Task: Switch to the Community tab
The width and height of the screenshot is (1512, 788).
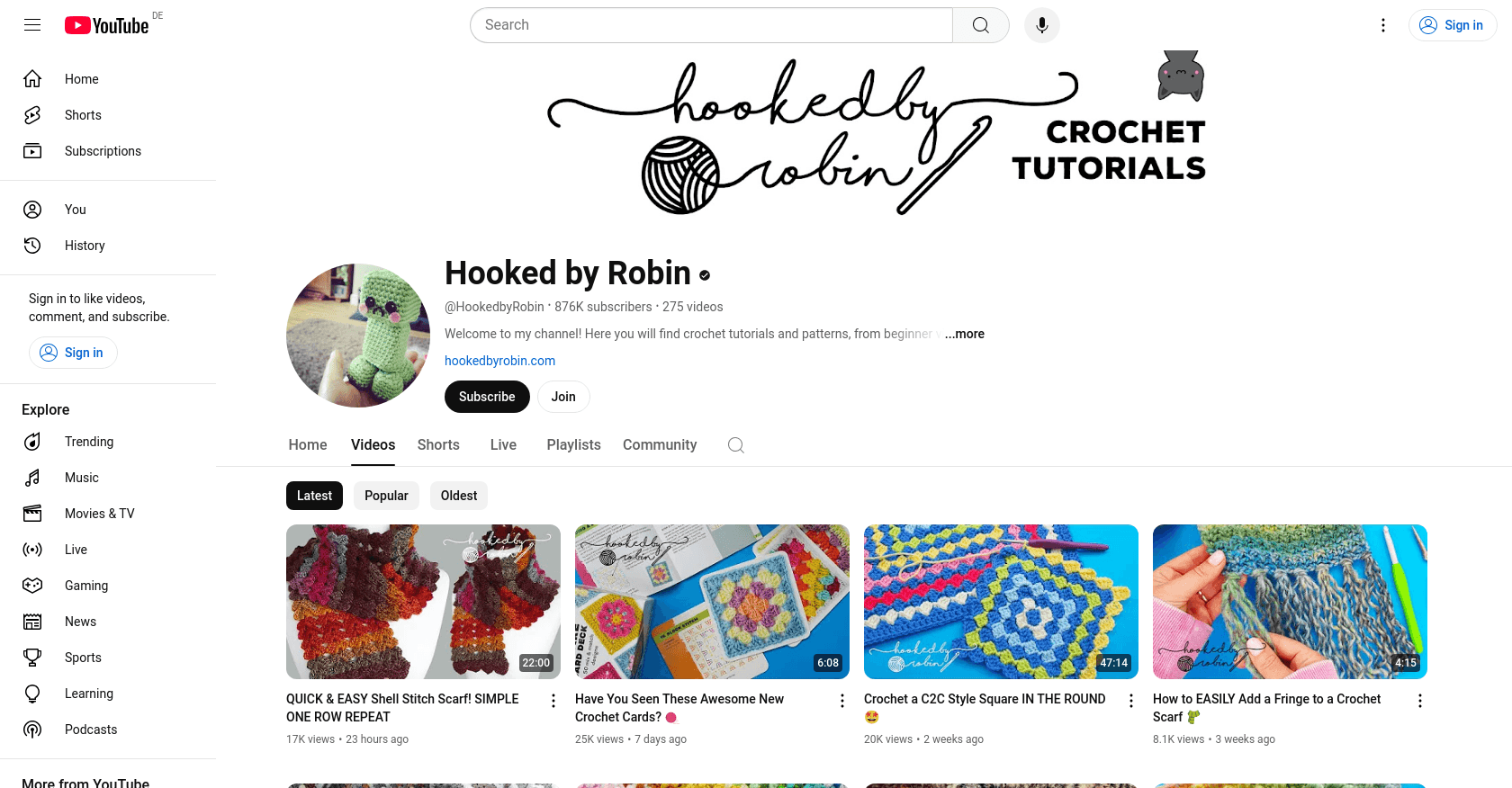Action: tap(660, 445)
